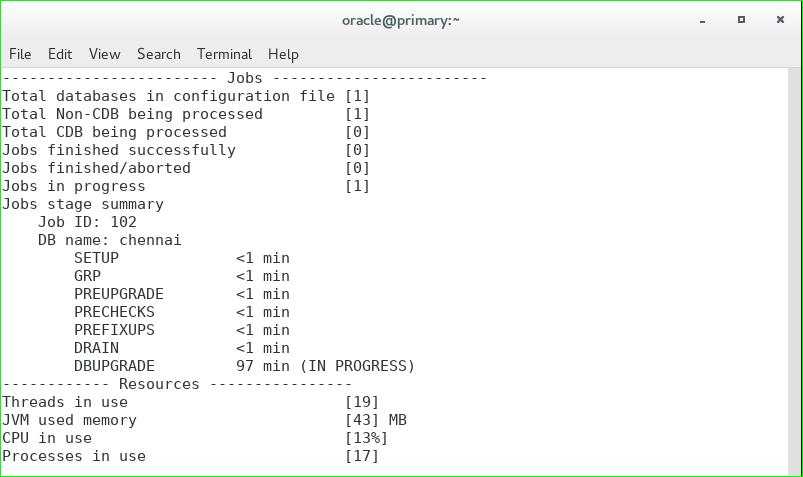Image resolution: width=803 pixels, height=477 pixels.
Task: Click the PREUPGRADE stage line
Action: point(181,294)
